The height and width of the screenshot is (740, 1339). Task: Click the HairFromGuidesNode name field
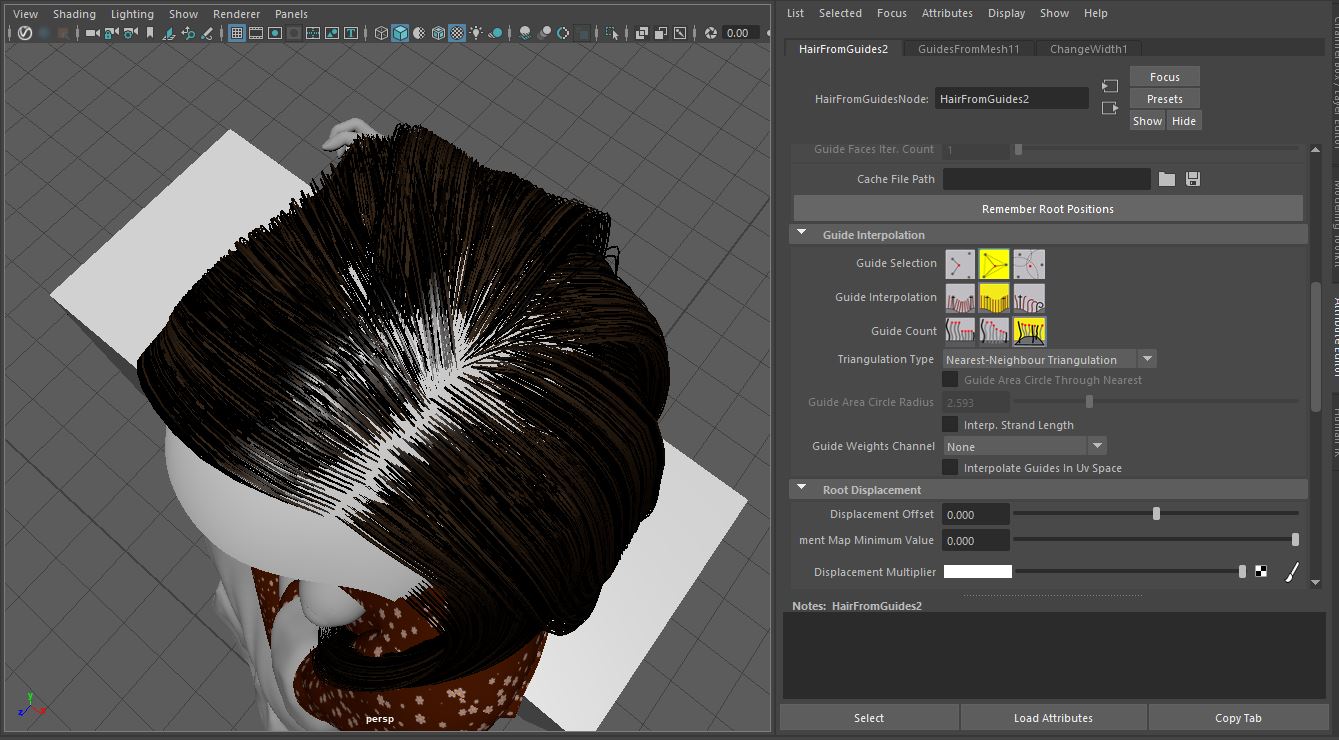point(1011,99)
